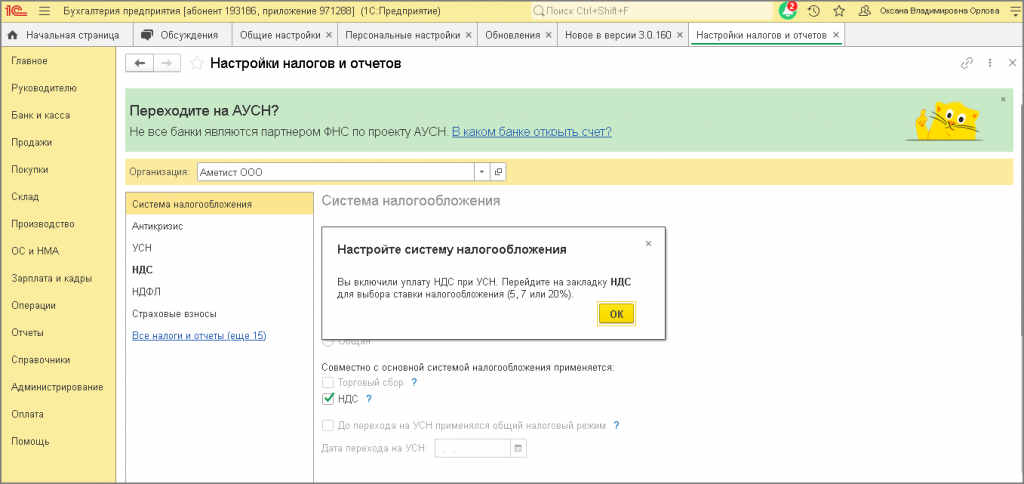Open notifications bell with badge

(x=788, y=11)
